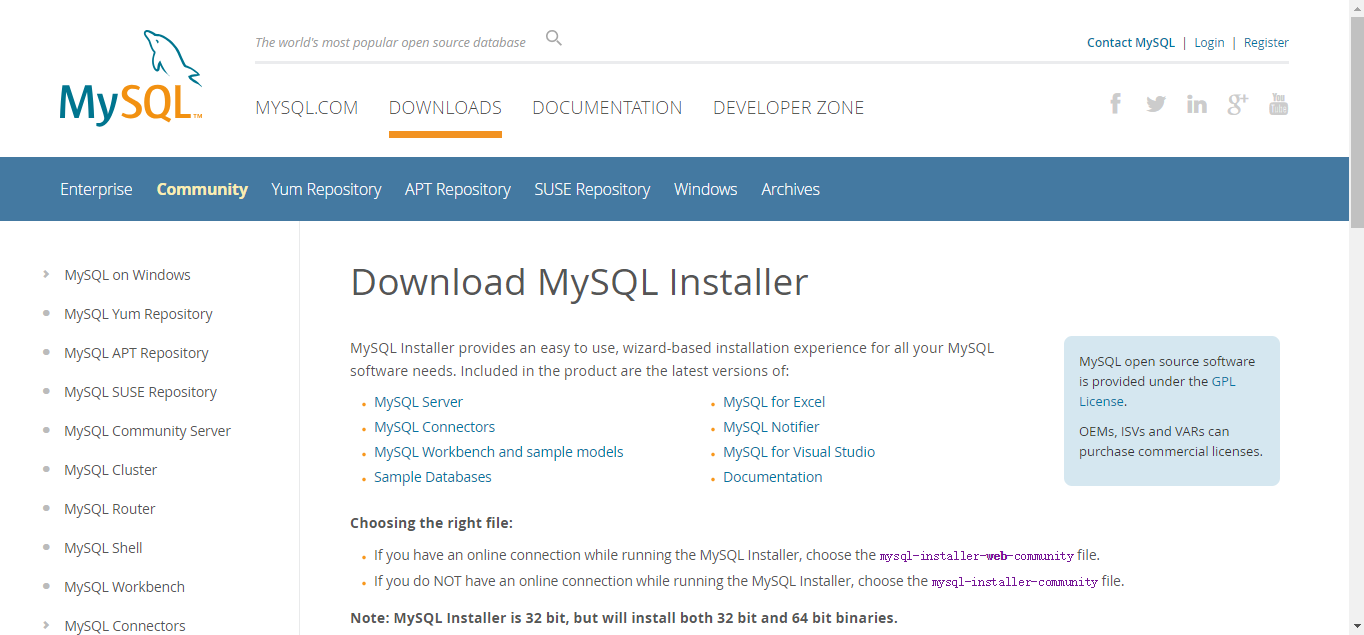Click MySQL Connectors link in product list

[x=434, y=427]
